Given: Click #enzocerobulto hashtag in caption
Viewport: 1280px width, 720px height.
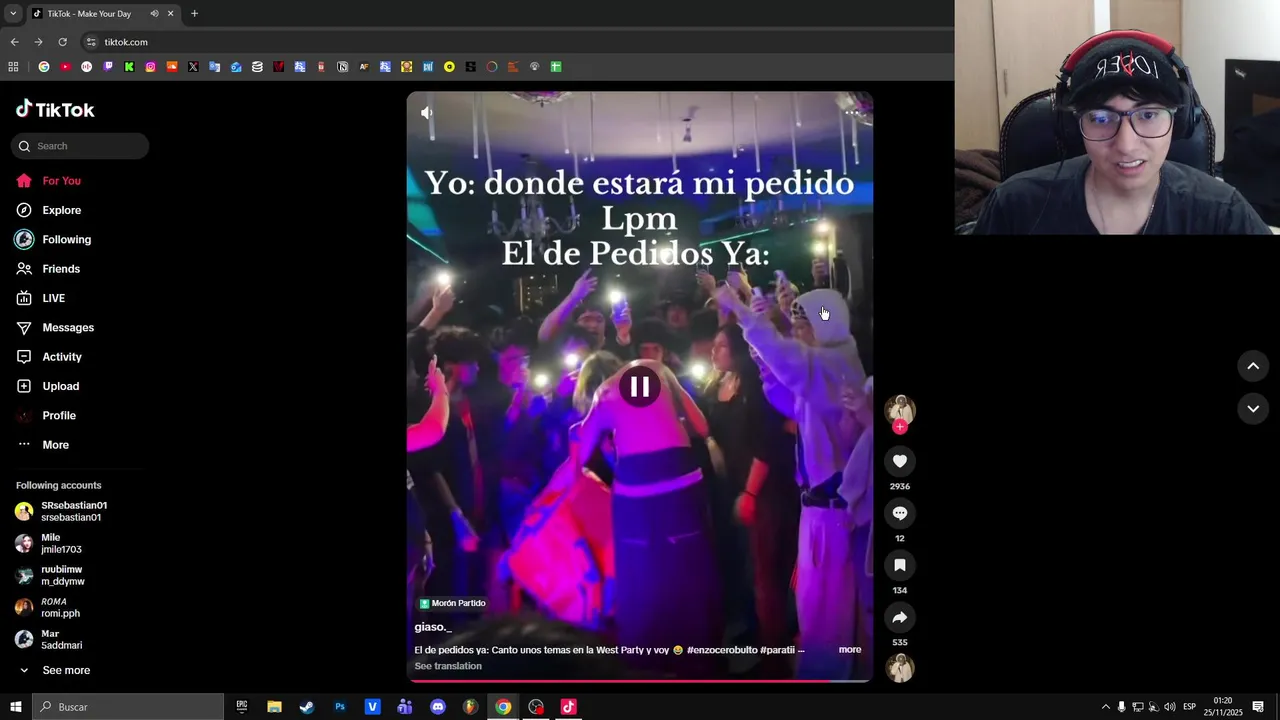Looking at the screenshot, I should pos(721,650).
